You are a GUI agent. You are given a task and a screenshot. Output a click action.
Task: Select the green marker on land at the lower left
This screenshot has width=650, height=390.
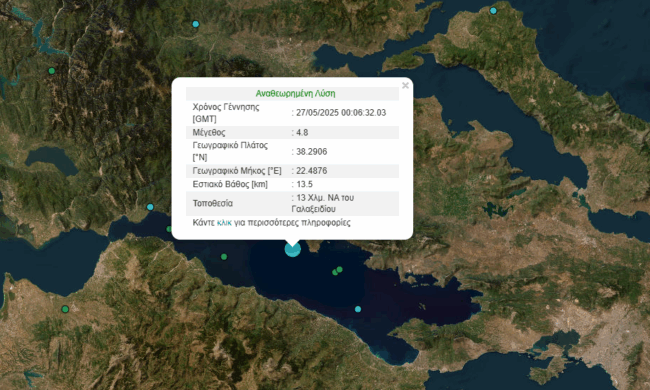(x=65, y=309)
